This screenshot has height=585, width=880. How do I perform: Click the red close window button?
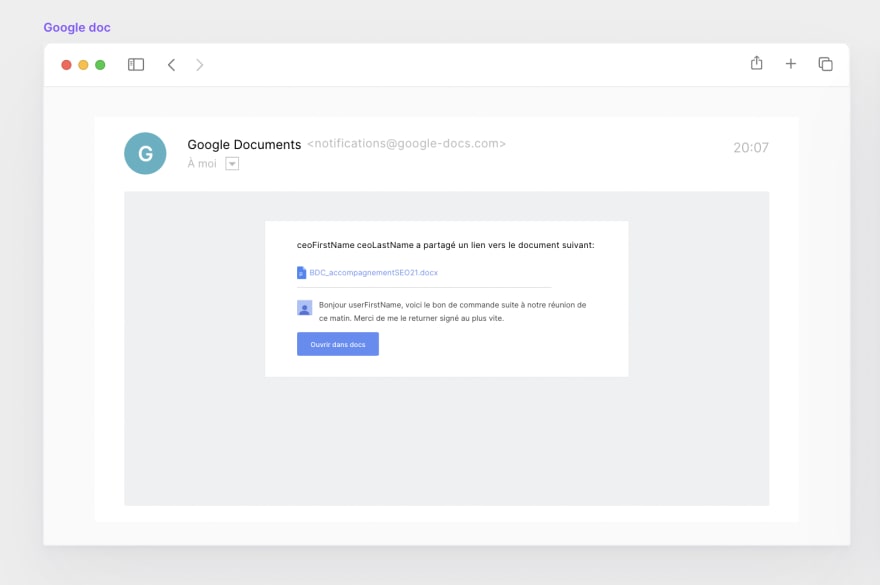pyautogui.click(x=66, y=65)
